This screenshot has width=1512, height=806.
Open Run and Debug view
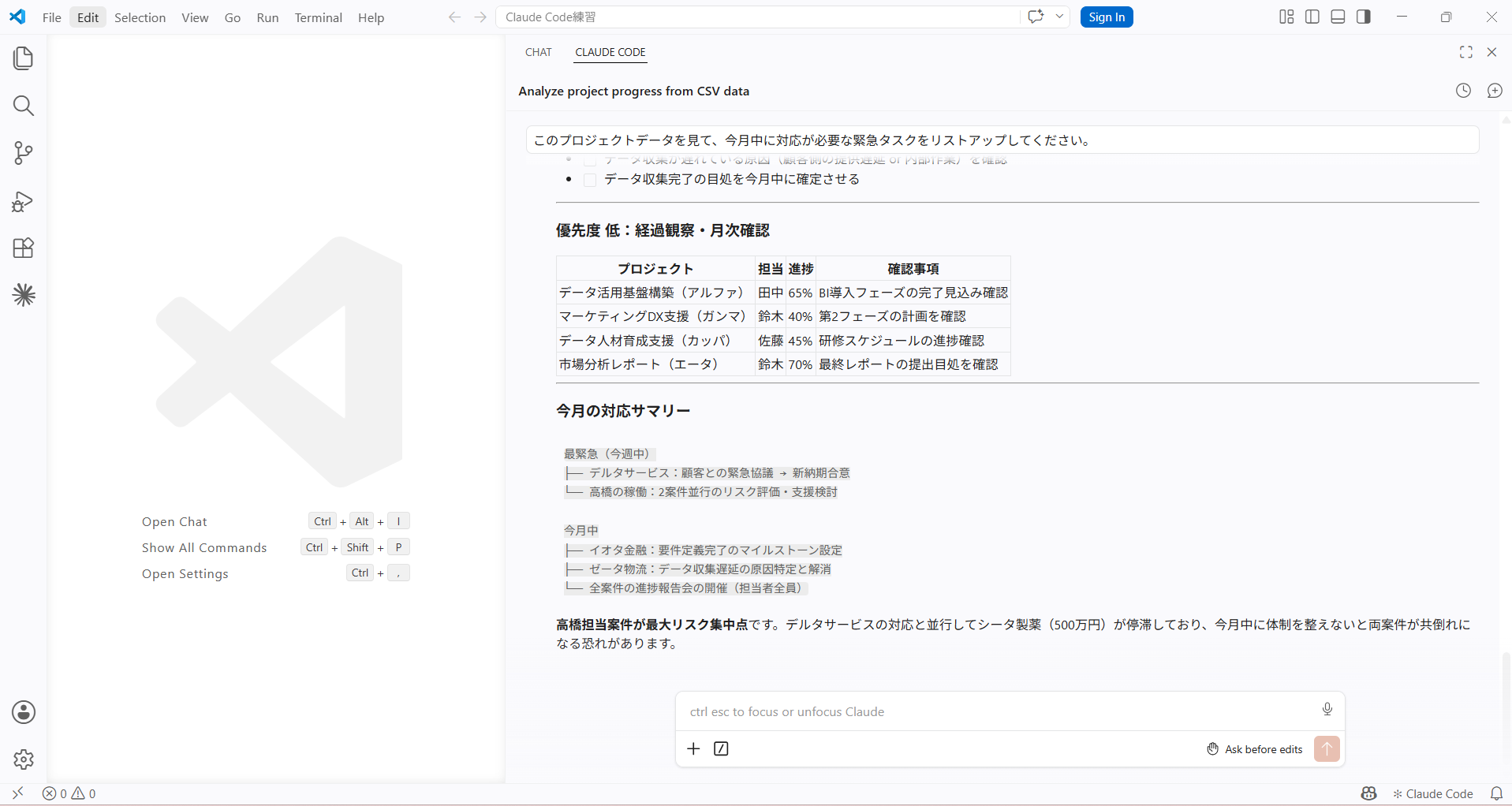click(x=24, y=202)
